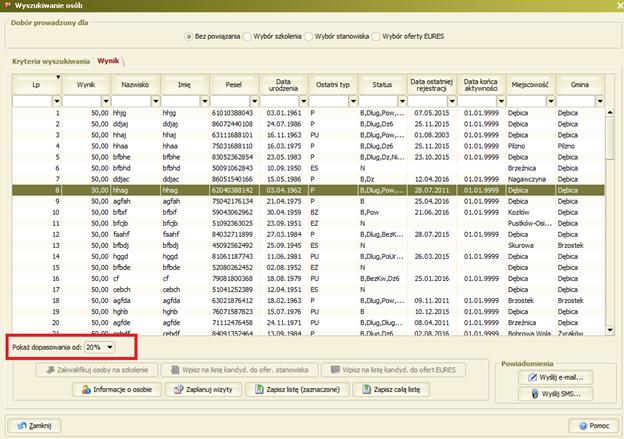
Task: Click the 'Zaplanuj wizyty' button
Action: pyautogui.click(x=203, y=389)
